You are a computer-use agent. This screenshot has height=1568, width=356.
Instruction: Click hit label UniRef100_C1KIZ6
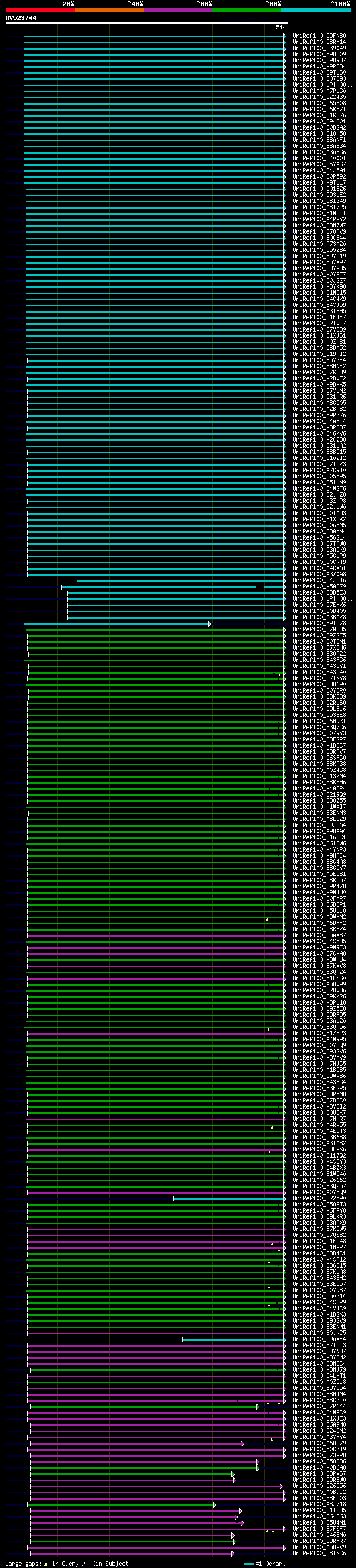[x=319, y=116]
